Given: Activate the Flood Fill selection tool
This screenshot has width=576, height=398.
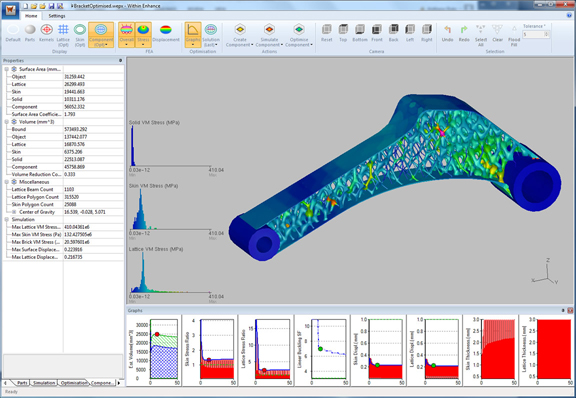Looking at the screenshot, I should (x=514, y=35).
